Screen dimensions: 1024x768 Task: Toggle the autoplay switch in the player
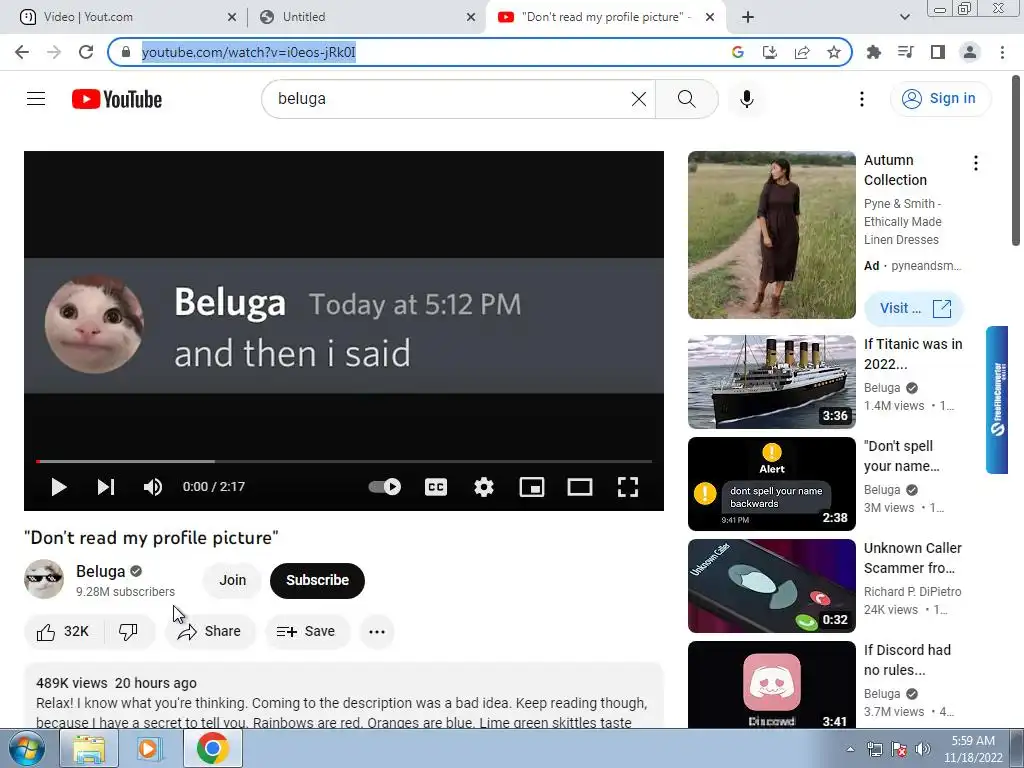click(385, 487)
